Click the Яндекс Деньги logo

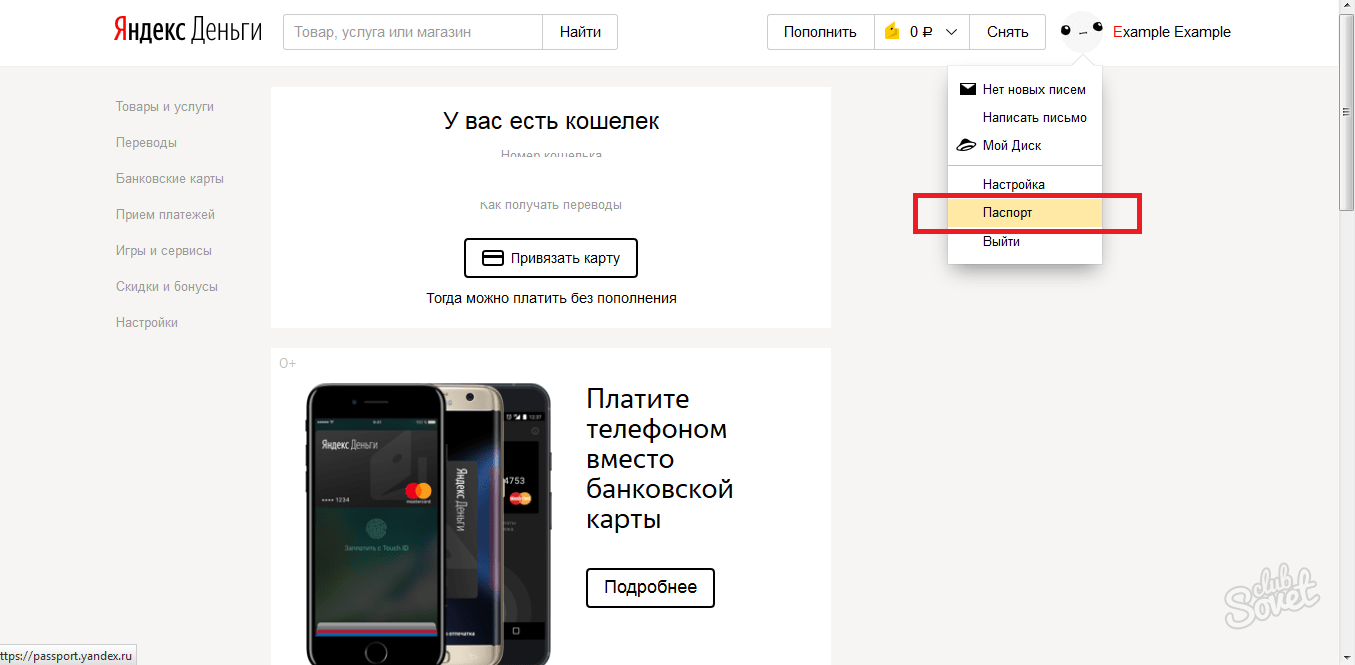coord(187,31)
